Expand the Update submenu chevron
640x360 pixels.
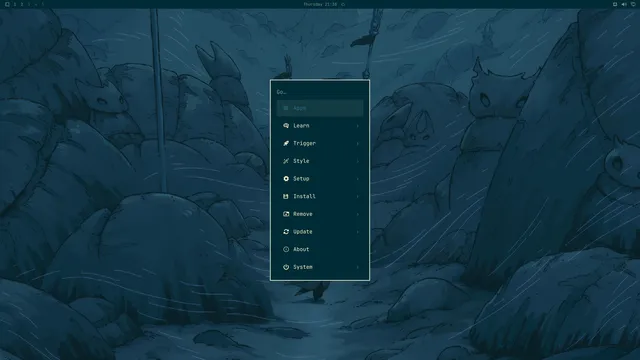click(x=358, y=231)
